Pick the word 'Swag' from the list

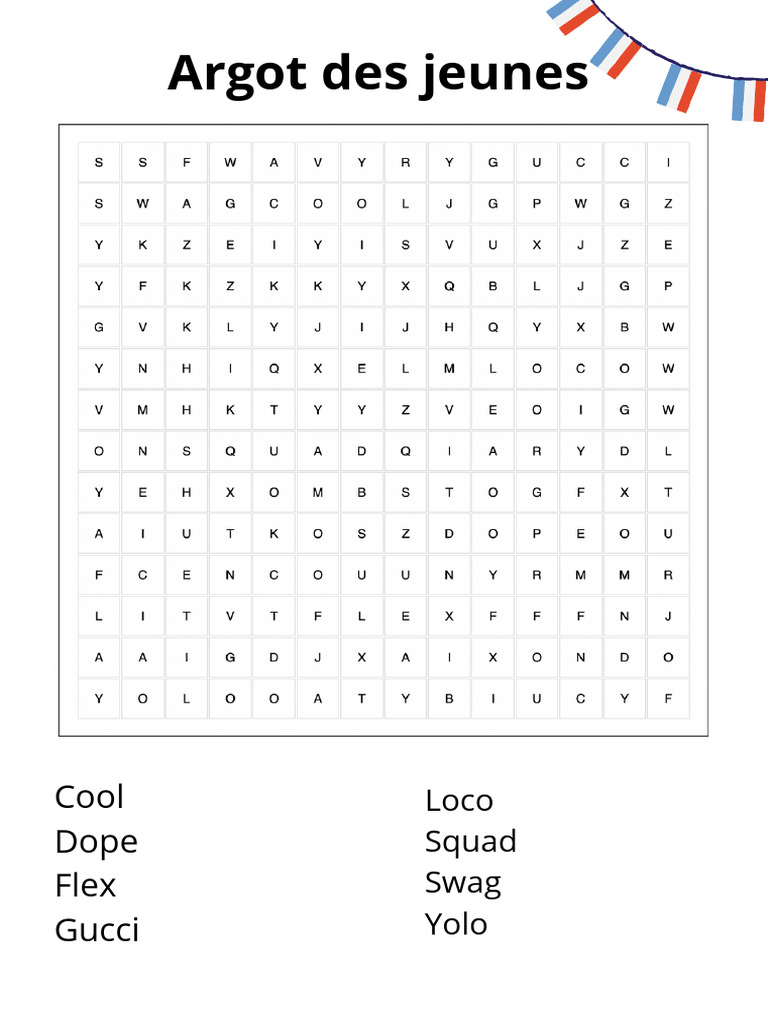pyautogui.click(x=463, y=882)
